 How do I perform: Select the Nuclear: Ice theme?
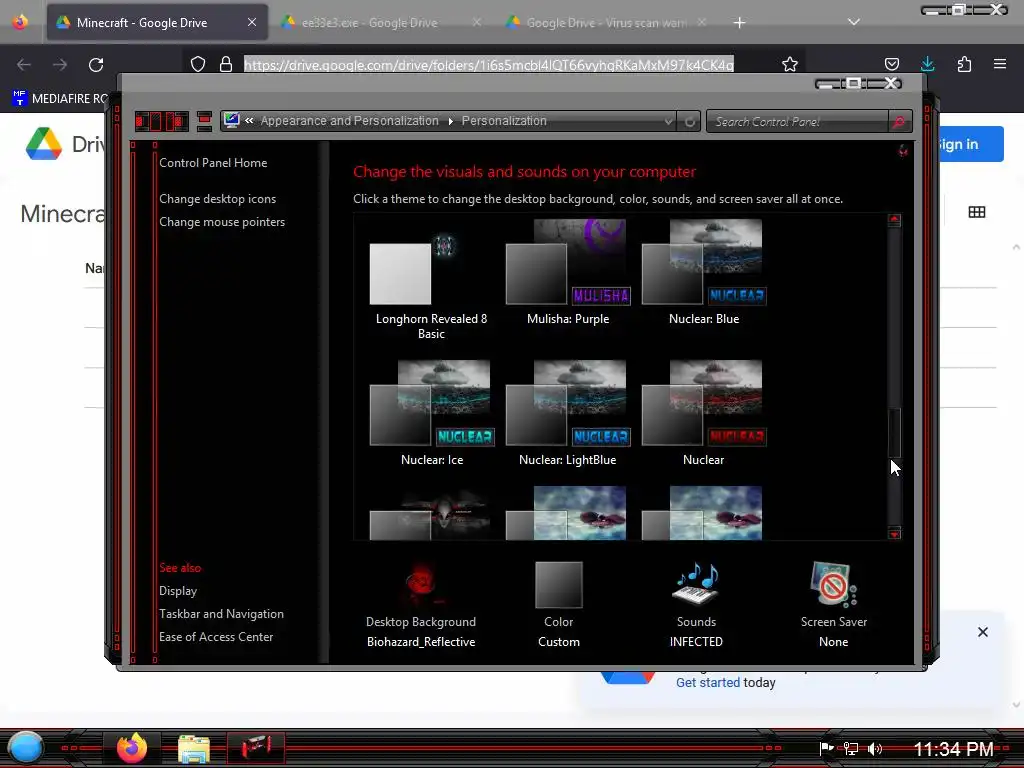point(431,413)
